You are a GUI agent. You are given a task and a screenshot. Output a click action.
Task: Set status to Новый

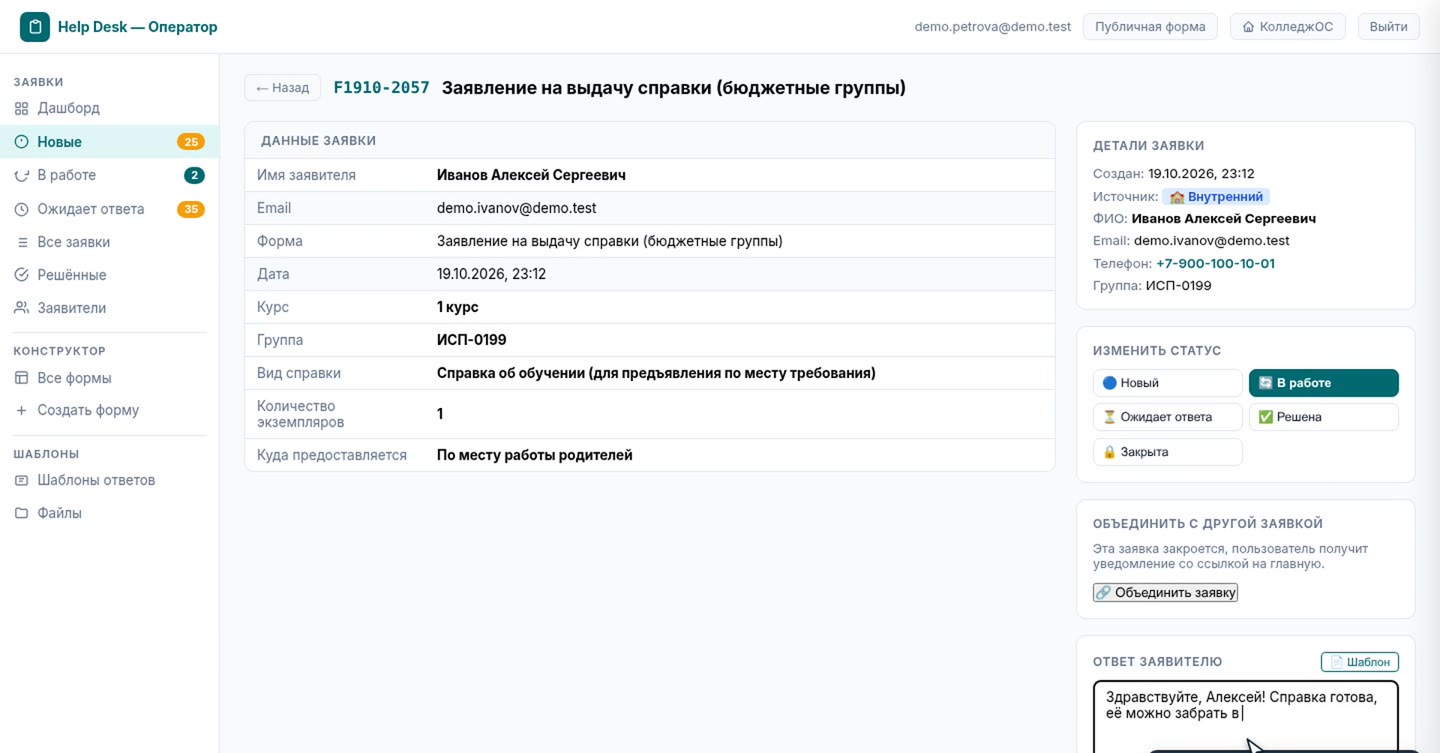[x=1167, y=383]
